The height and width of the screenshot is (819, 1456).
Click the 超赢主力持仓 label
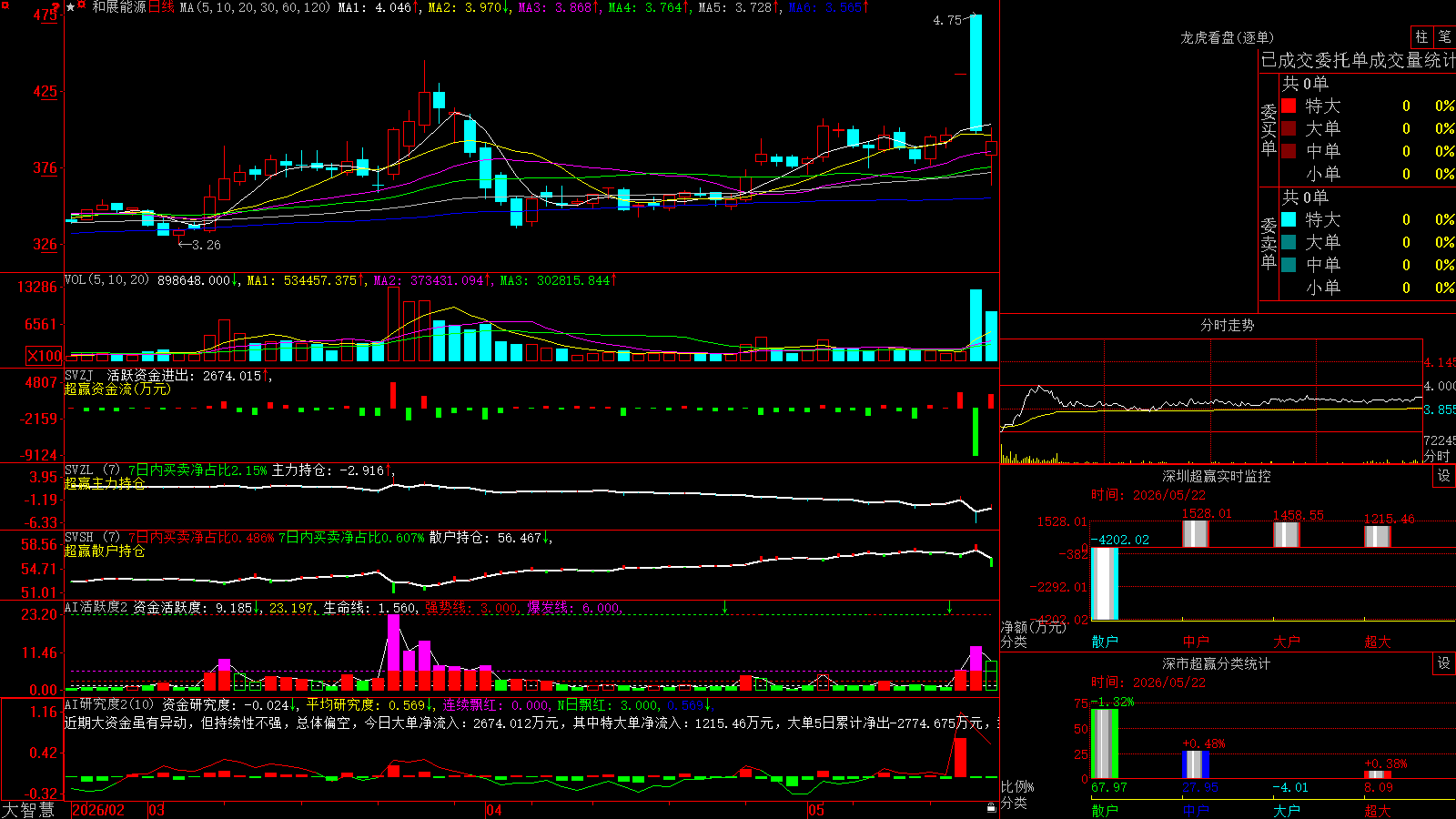(105, 483)
